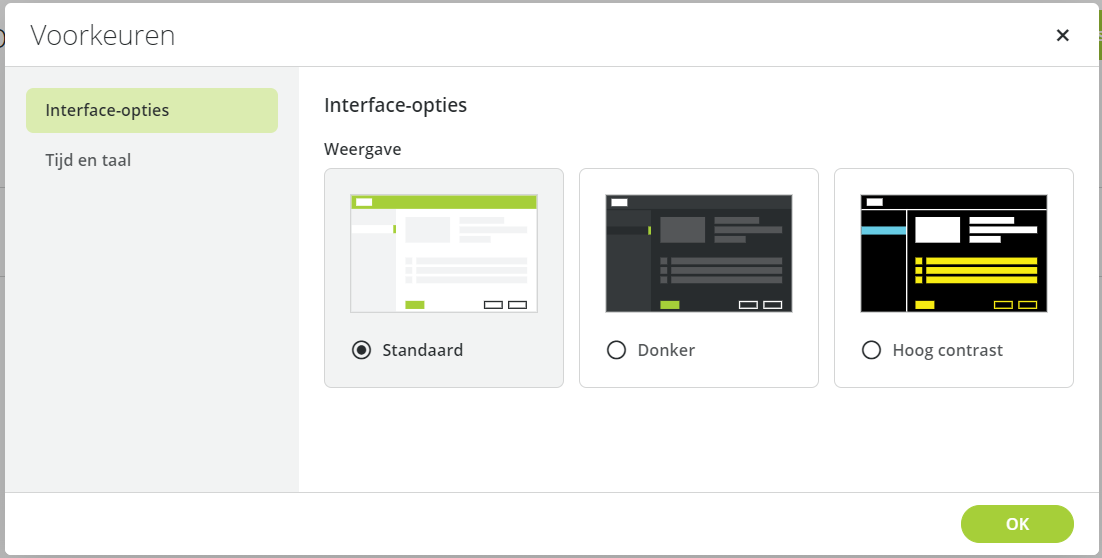Click the 'Donker' text label
This screenshot has height=558, width=1102.
coord(666,350)
